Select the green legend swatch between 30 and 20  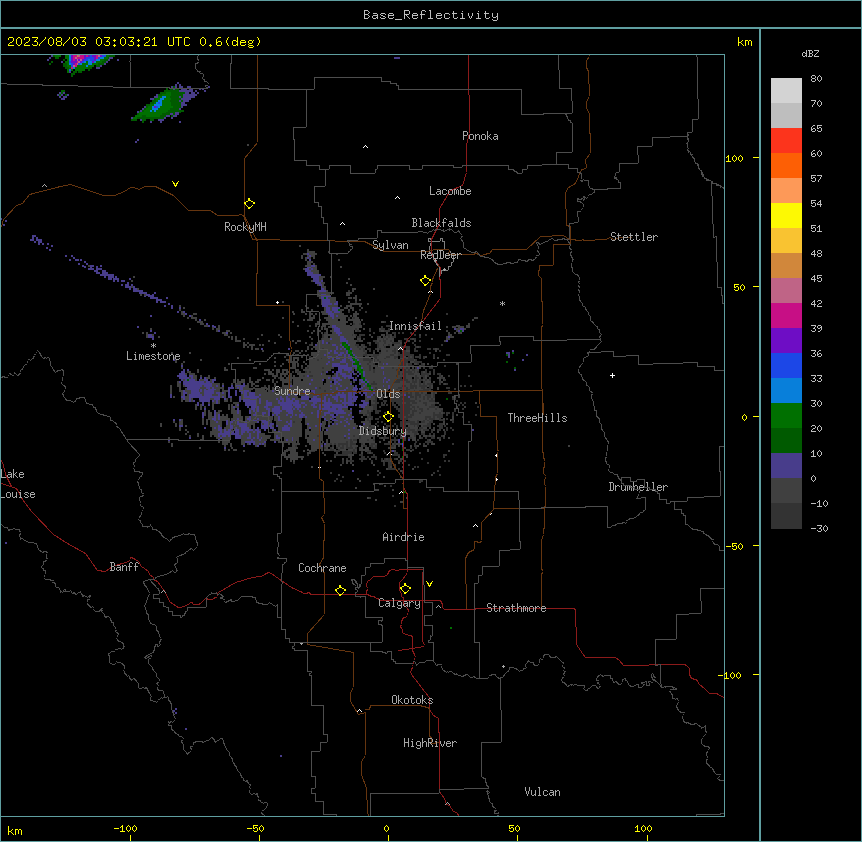786,416
